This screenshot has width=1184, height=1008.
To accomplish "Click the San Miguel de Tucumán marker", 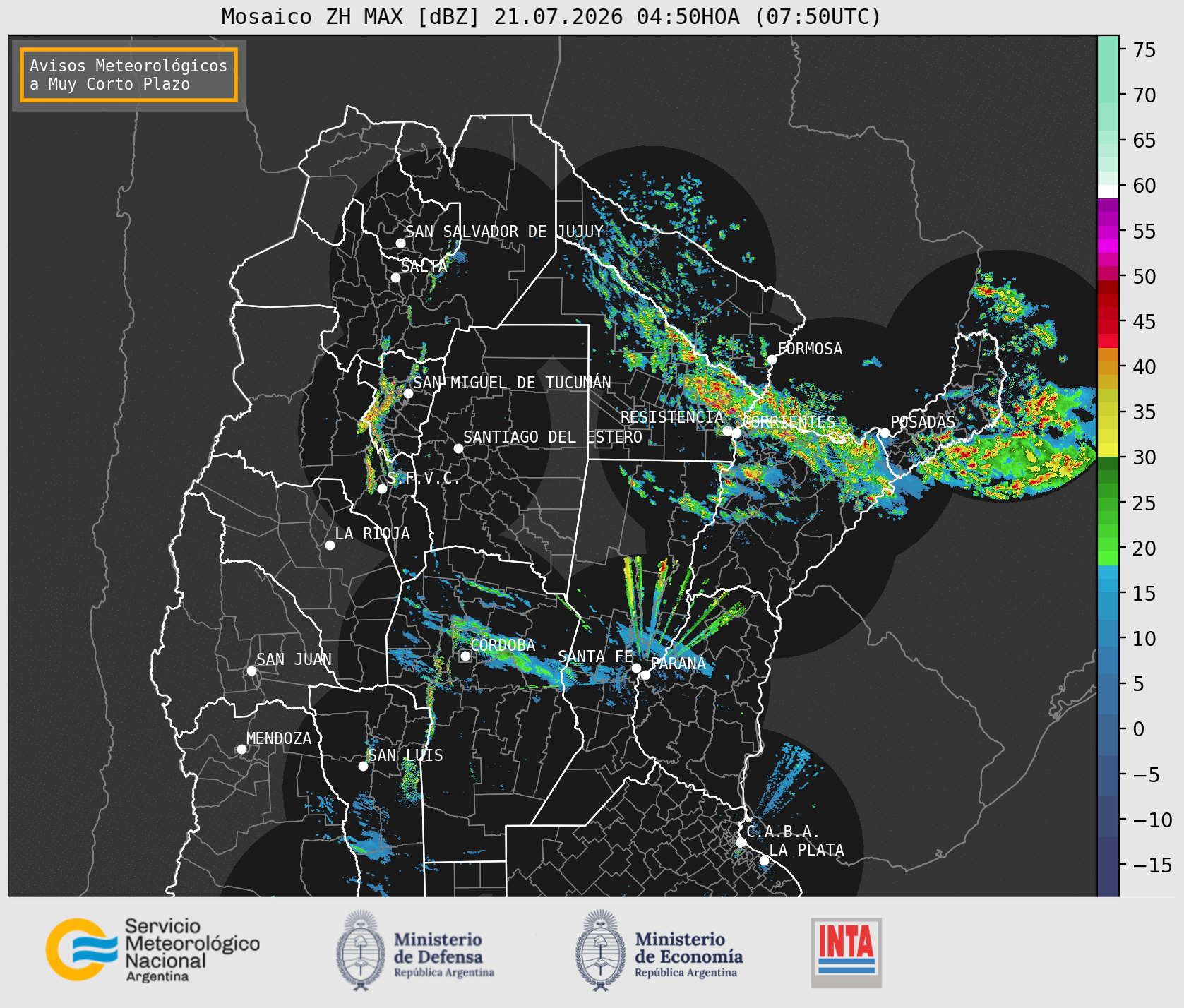I will point(407,393).
